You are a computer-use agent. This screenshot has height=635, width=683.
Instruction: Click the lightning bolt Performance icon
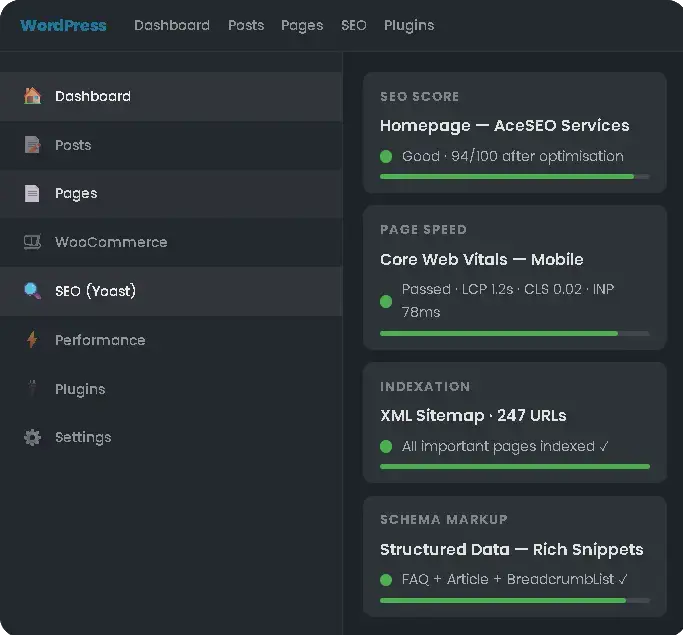point(32,340)
